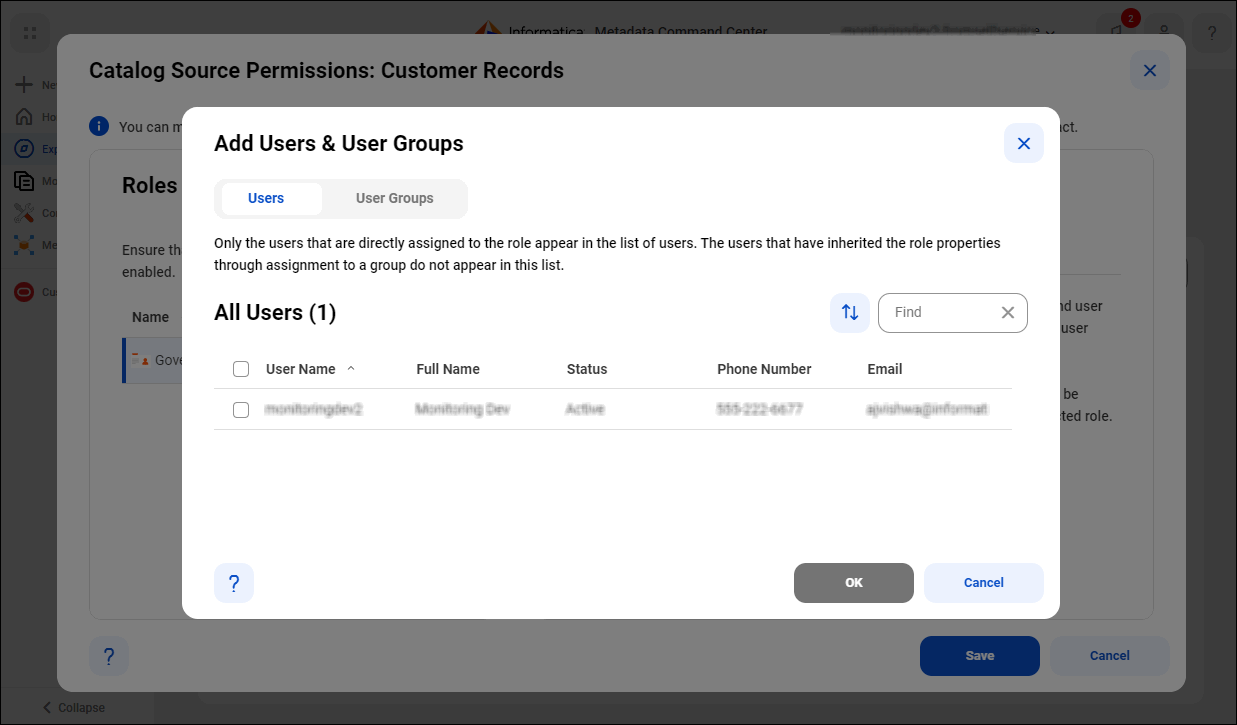Viewport: 1237px width, 725px height.
Task: Clear the Find field with X icon
Action: (1008, 313)
